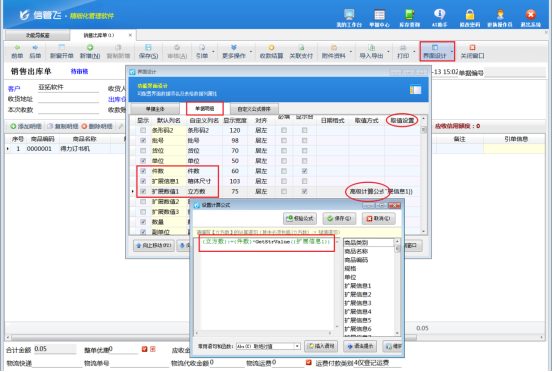Click the 更换操作员 user icon
The image size is (553, 372).
pyautogui.click(x=500, y=18)
